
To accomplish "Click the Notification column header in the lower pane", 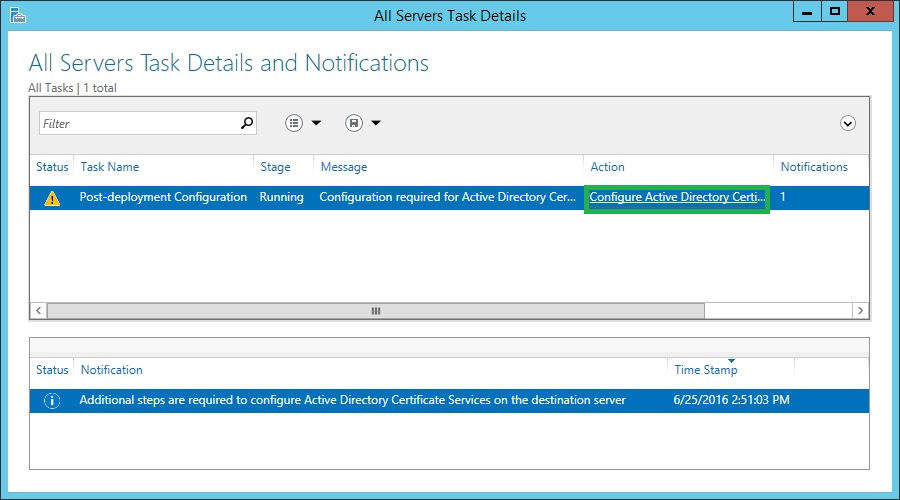I will pos(111,370).
